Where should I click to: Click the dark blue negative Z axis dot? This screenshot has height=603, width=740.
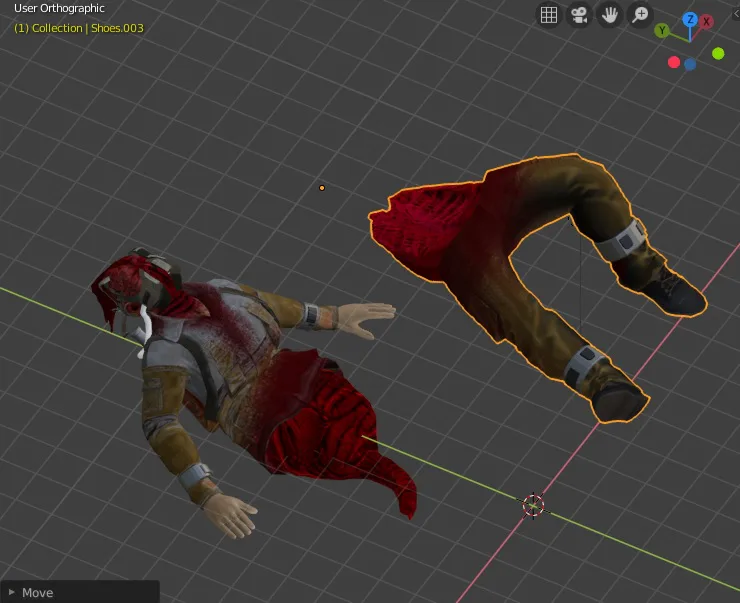point(690,65)
